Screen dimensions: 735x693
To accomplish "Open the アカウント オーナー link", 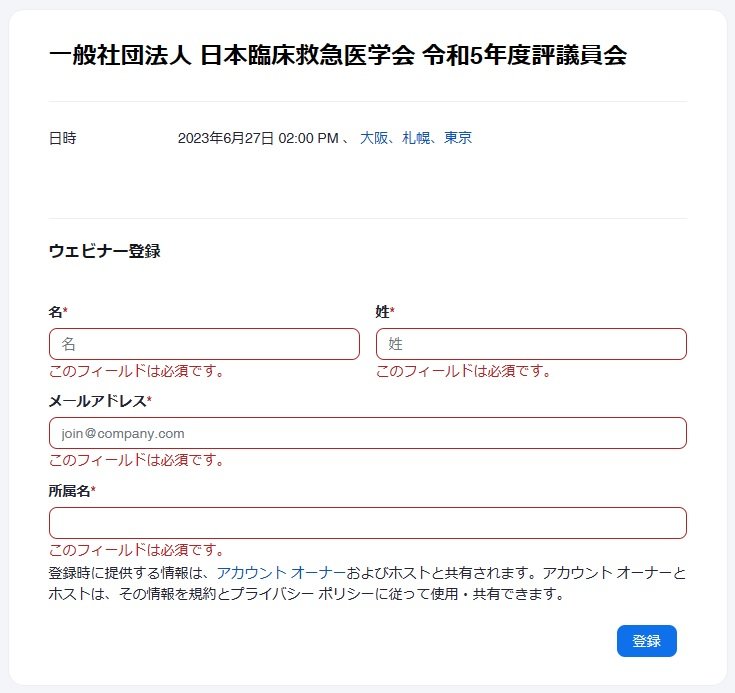I will pos(281,572).
